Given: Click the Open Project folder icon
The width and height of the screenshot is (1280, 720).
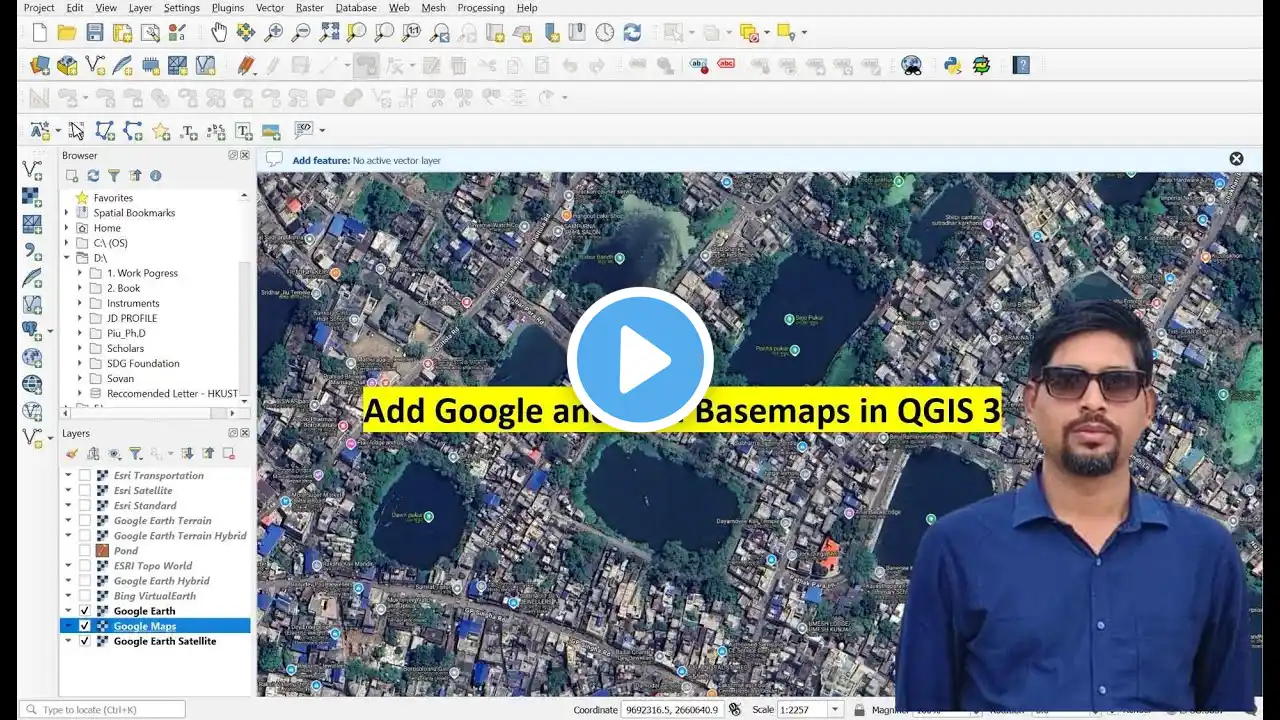Looking at the screenshot, I should [x=67, y=33].
